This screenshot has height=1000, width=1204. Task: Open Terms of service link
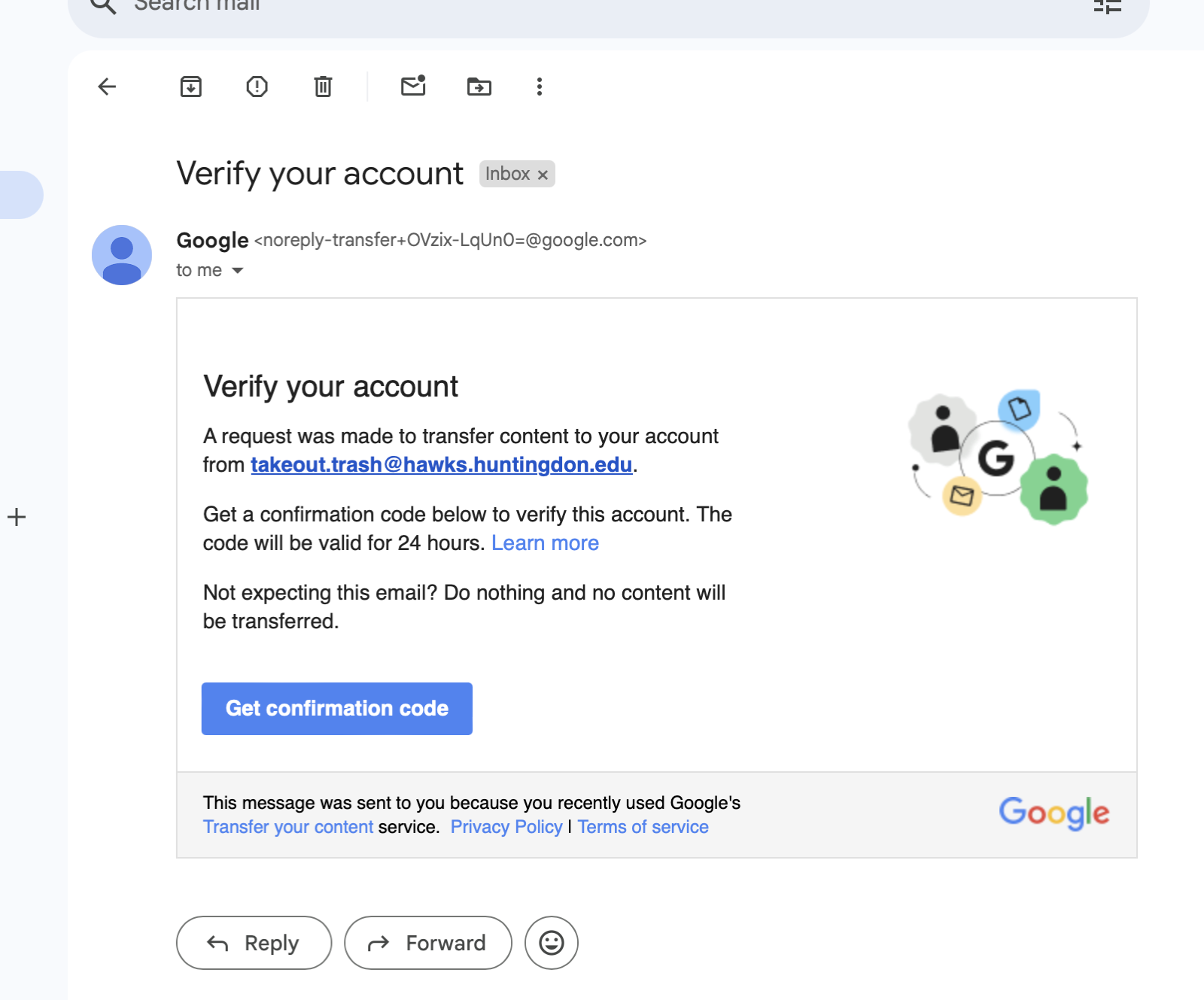[643, 827]
